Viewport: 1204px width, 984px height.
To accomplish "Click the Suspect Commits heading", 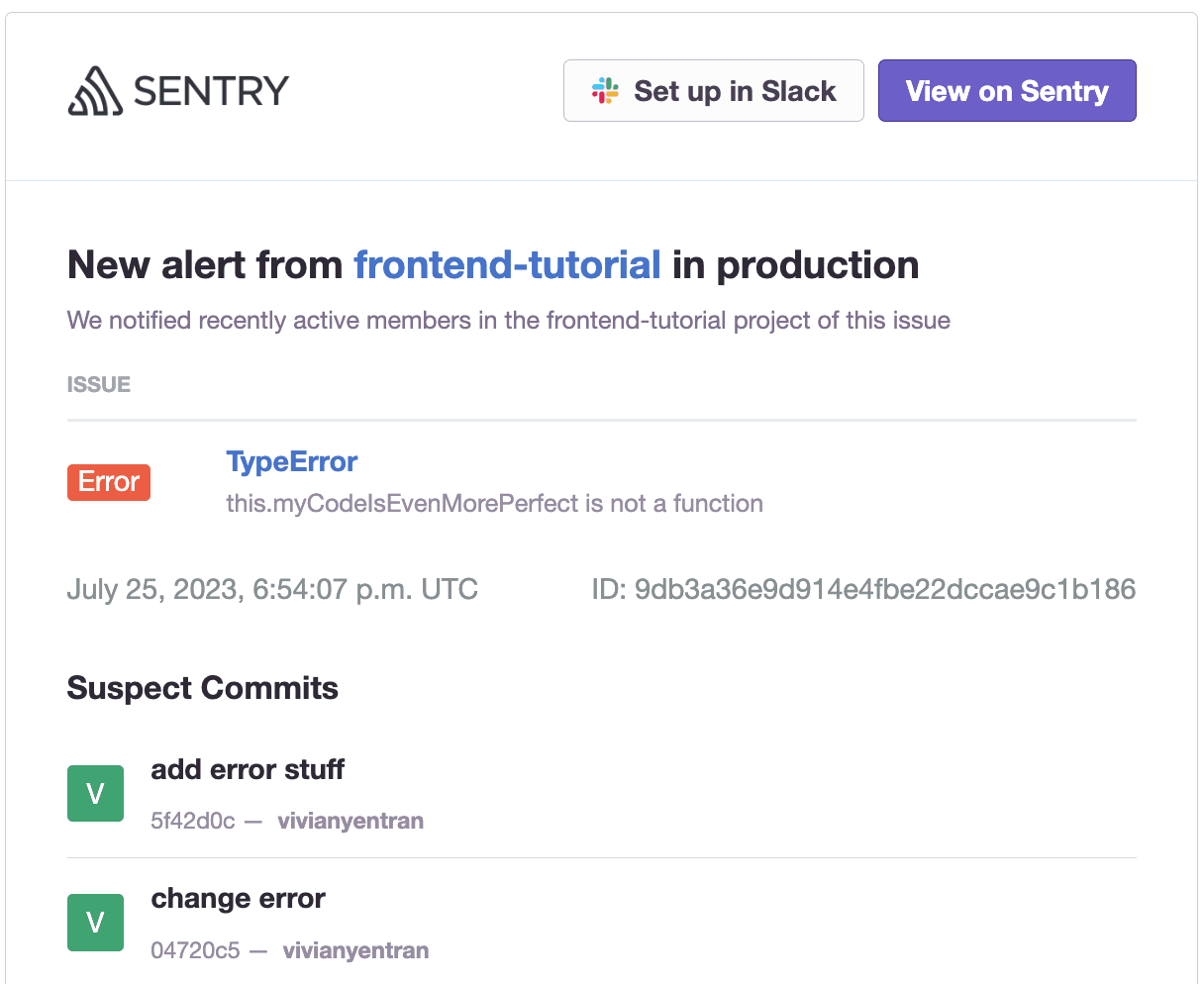I will point(202,687).
